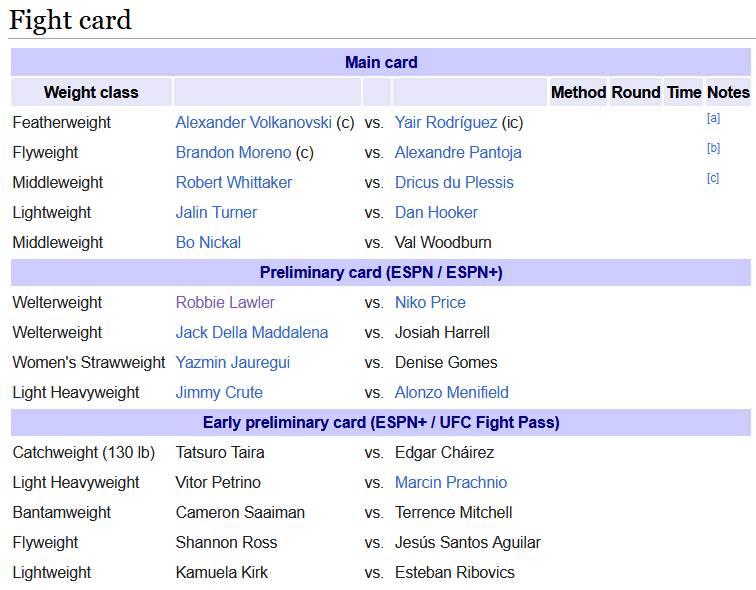This screenshot has width=756, height=590.
Task: Jump to footnote [b] reference
Action: tap(713, 148)
